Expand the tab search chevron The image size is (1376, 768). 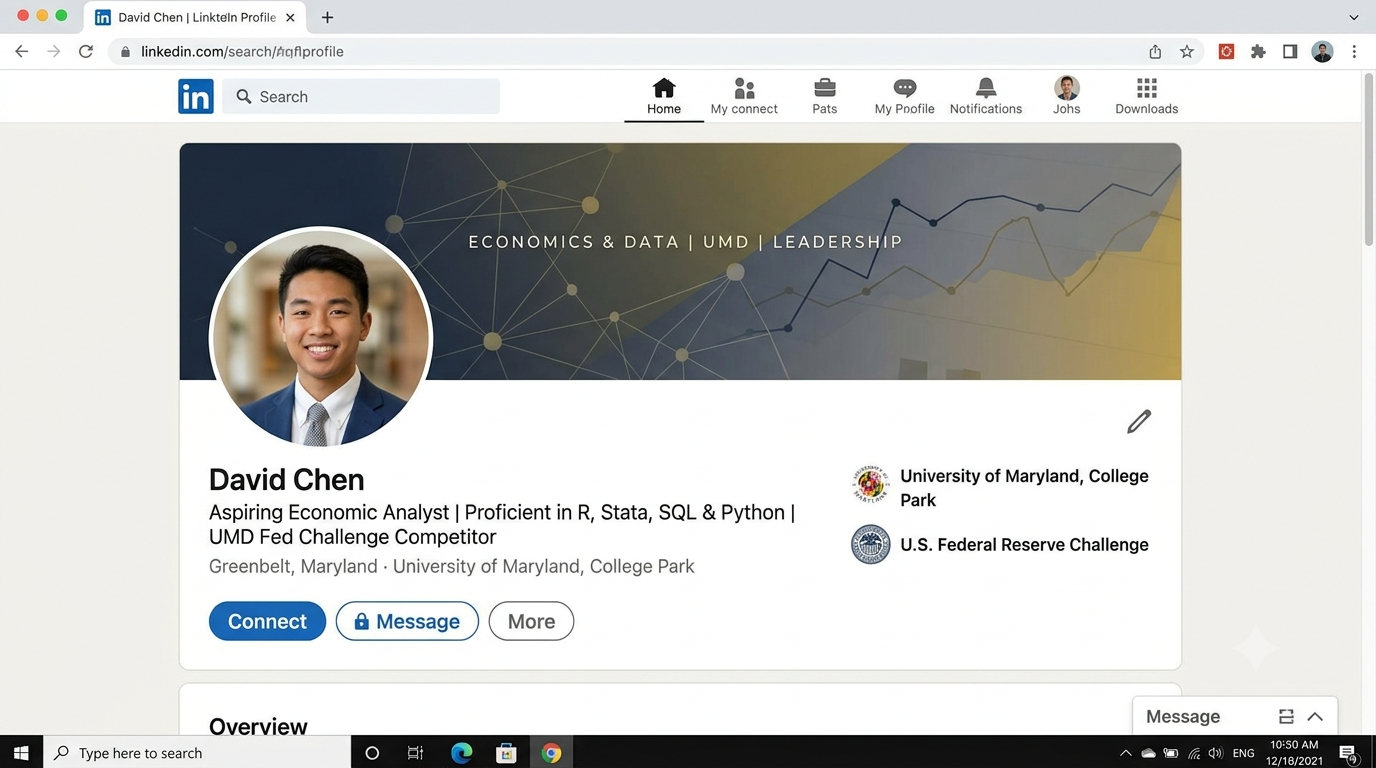[1354, 17]
